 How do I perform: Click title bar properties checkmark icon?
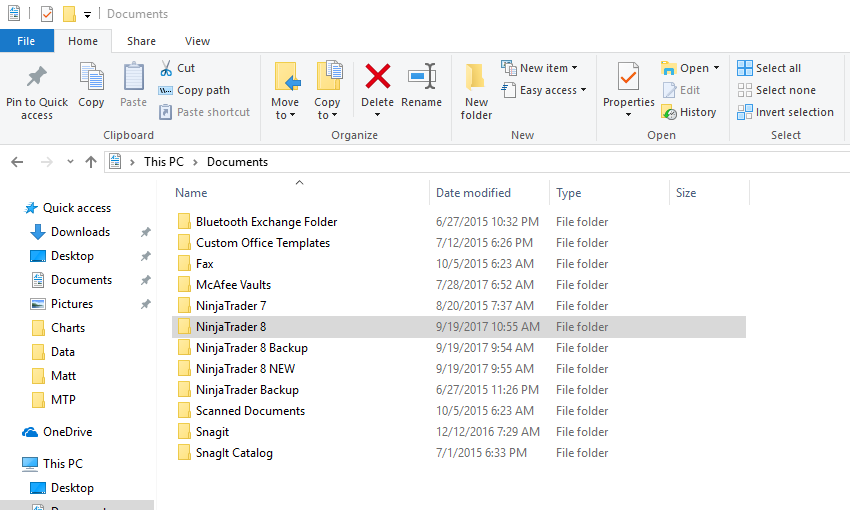point(47,14)
